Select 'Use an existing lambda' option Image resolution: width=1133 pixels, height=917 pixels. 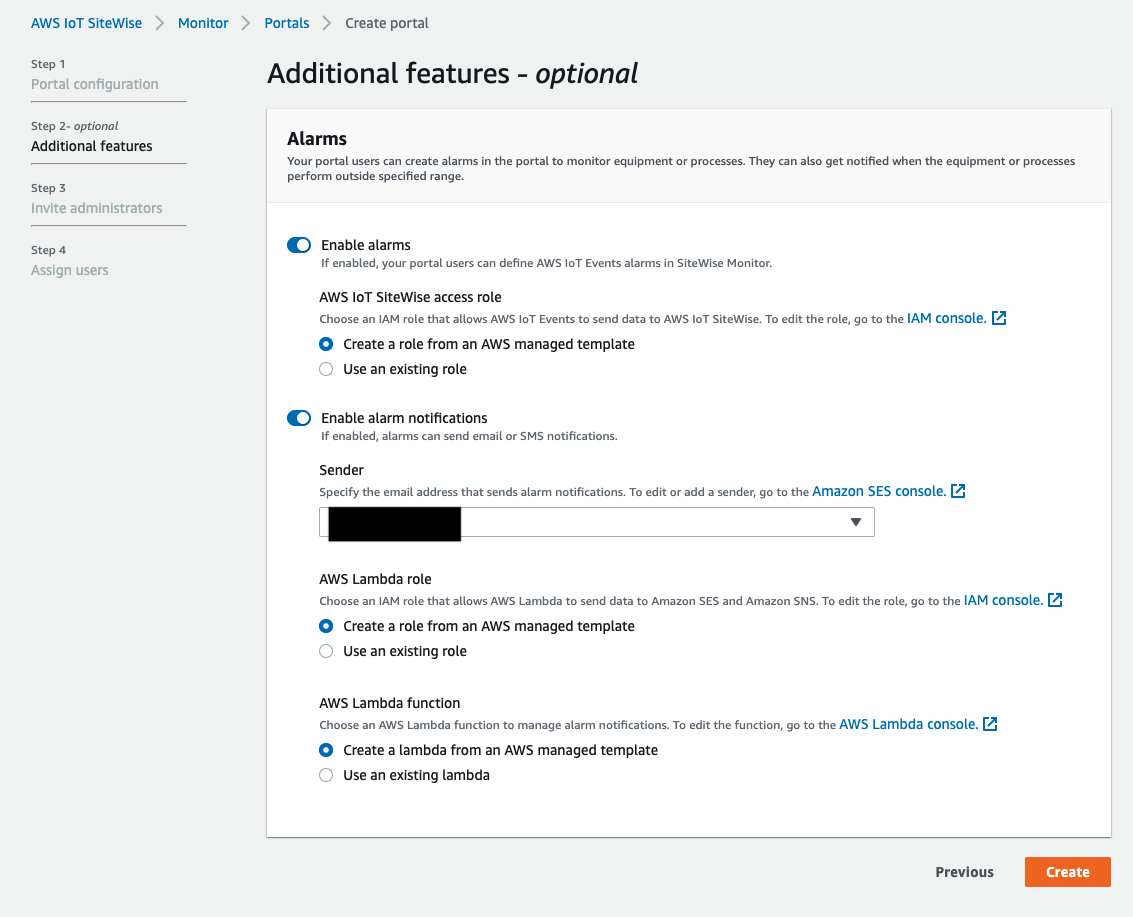pyautogui.click(x=325, y=775)
